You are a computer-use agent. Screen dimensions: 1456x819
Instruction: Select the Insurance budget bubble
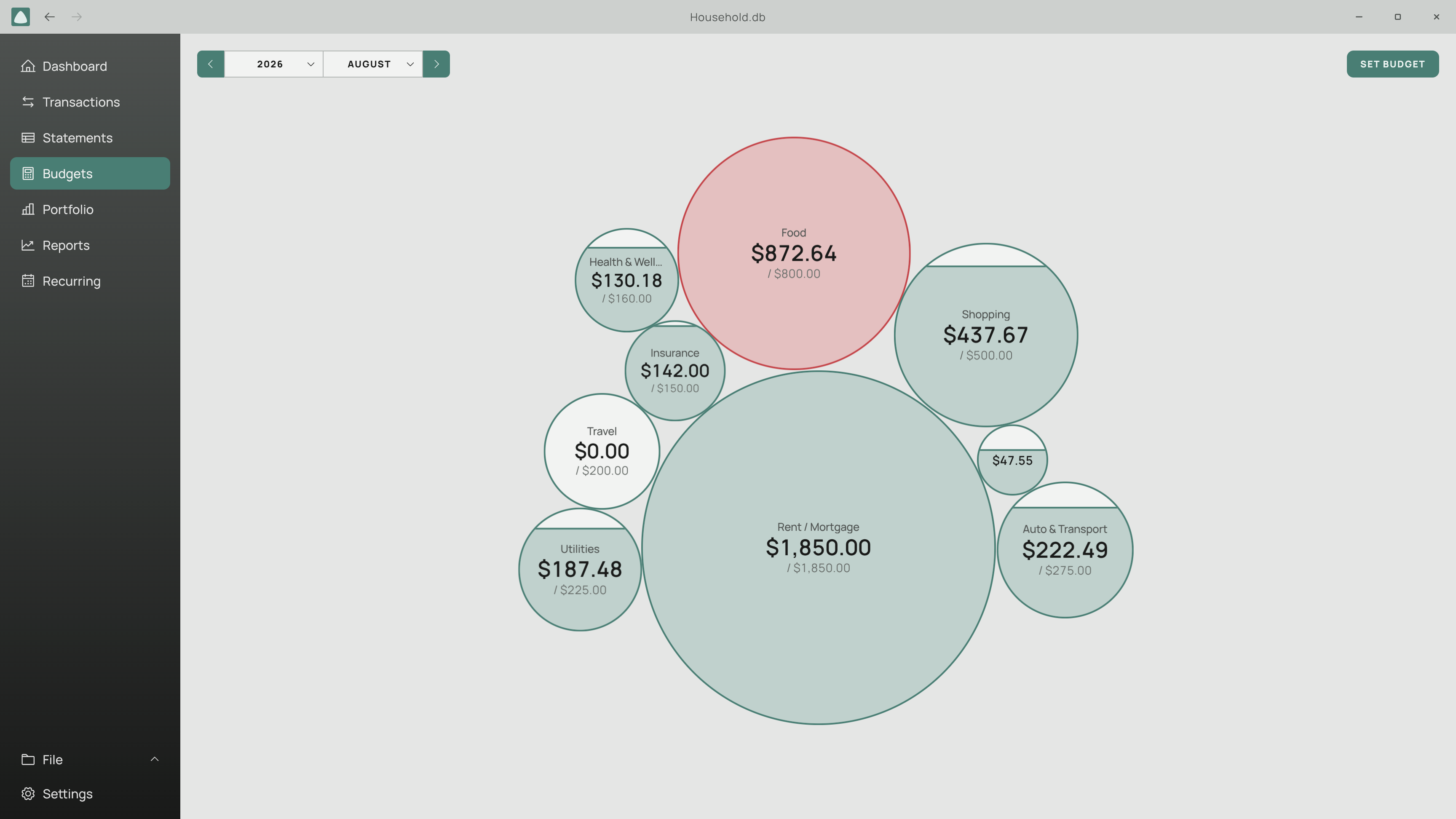(x=675, y=371)
